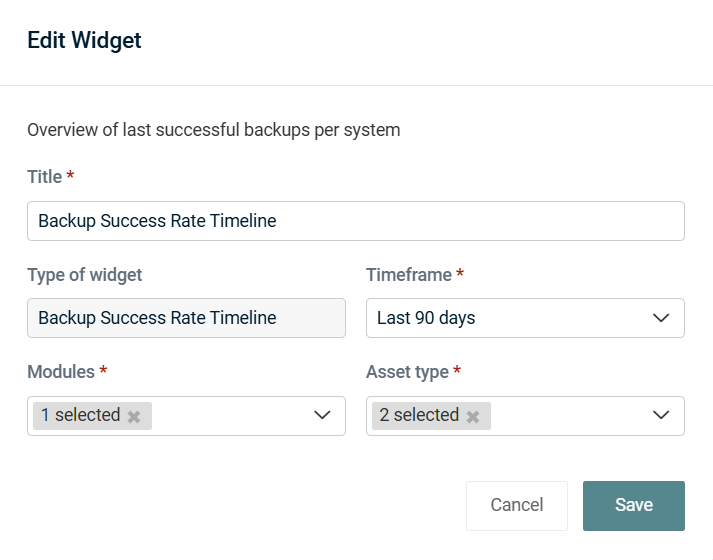Click the Title field label
The height and width of the screenshot is (560, 713).
pyautogui.click(x=45, y=177)
